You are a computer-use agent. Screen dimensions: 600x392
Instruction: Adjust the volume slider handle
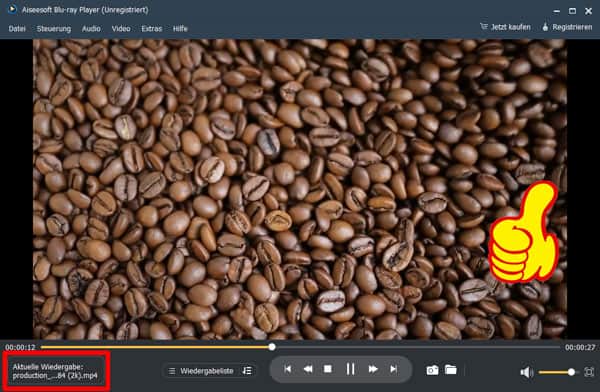(x=571, y=372)
